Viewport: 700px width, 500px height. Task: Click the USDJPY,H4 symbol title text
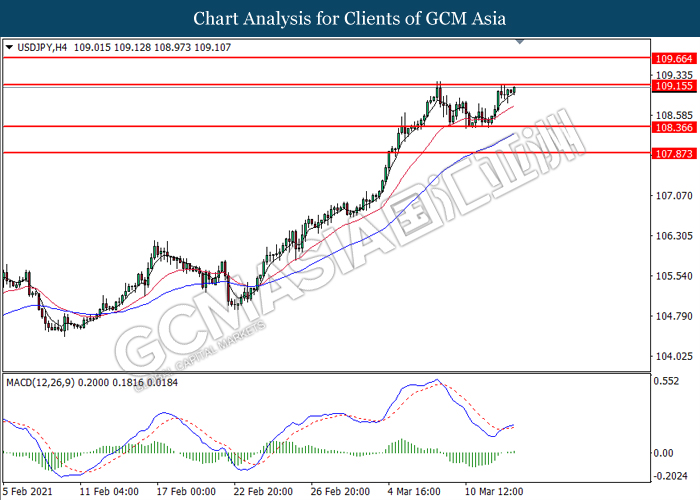(42, 47)
